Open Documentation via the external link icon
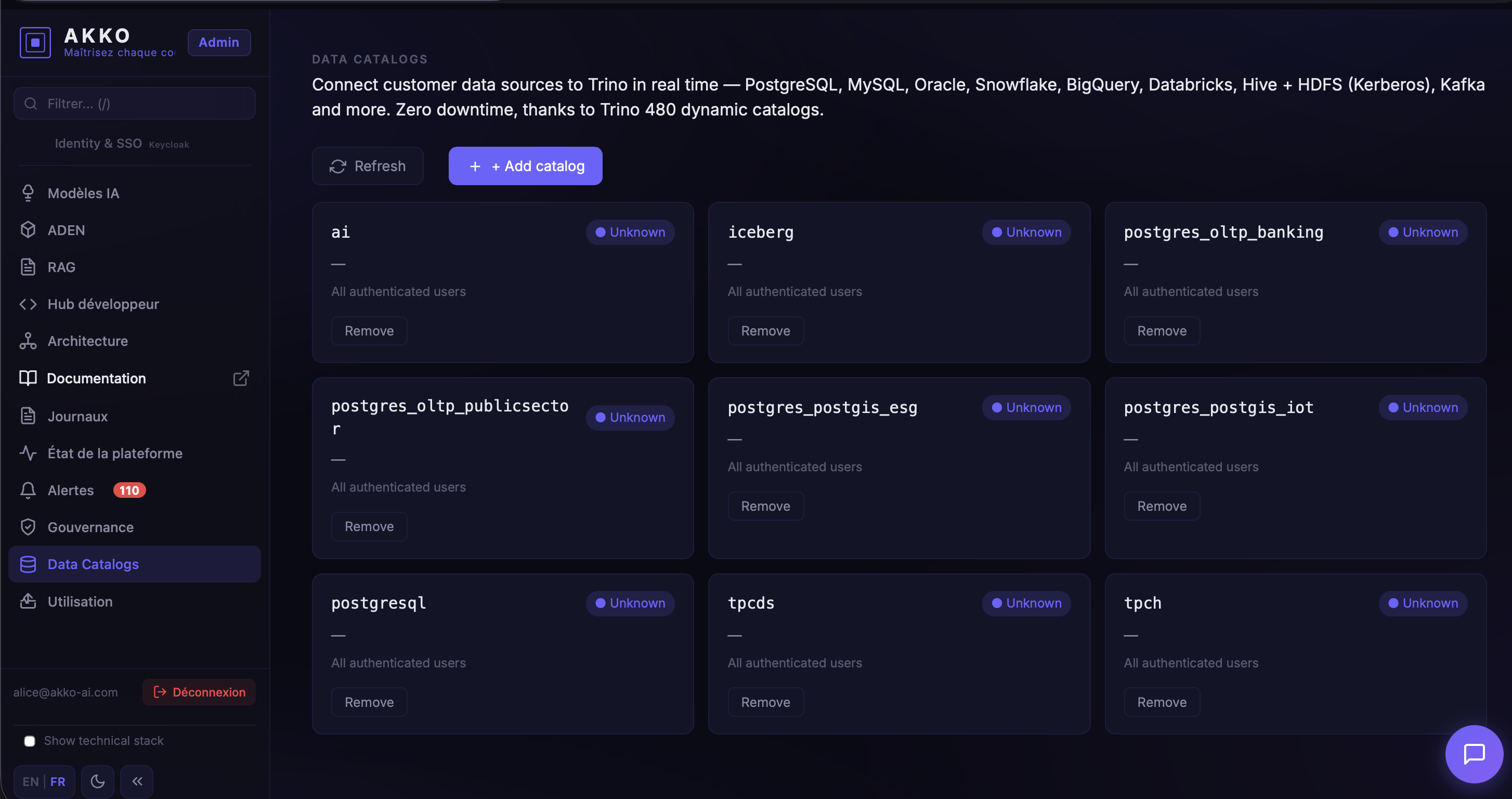The width and height of the screenshot is (1512, 799). pos(241,378)
